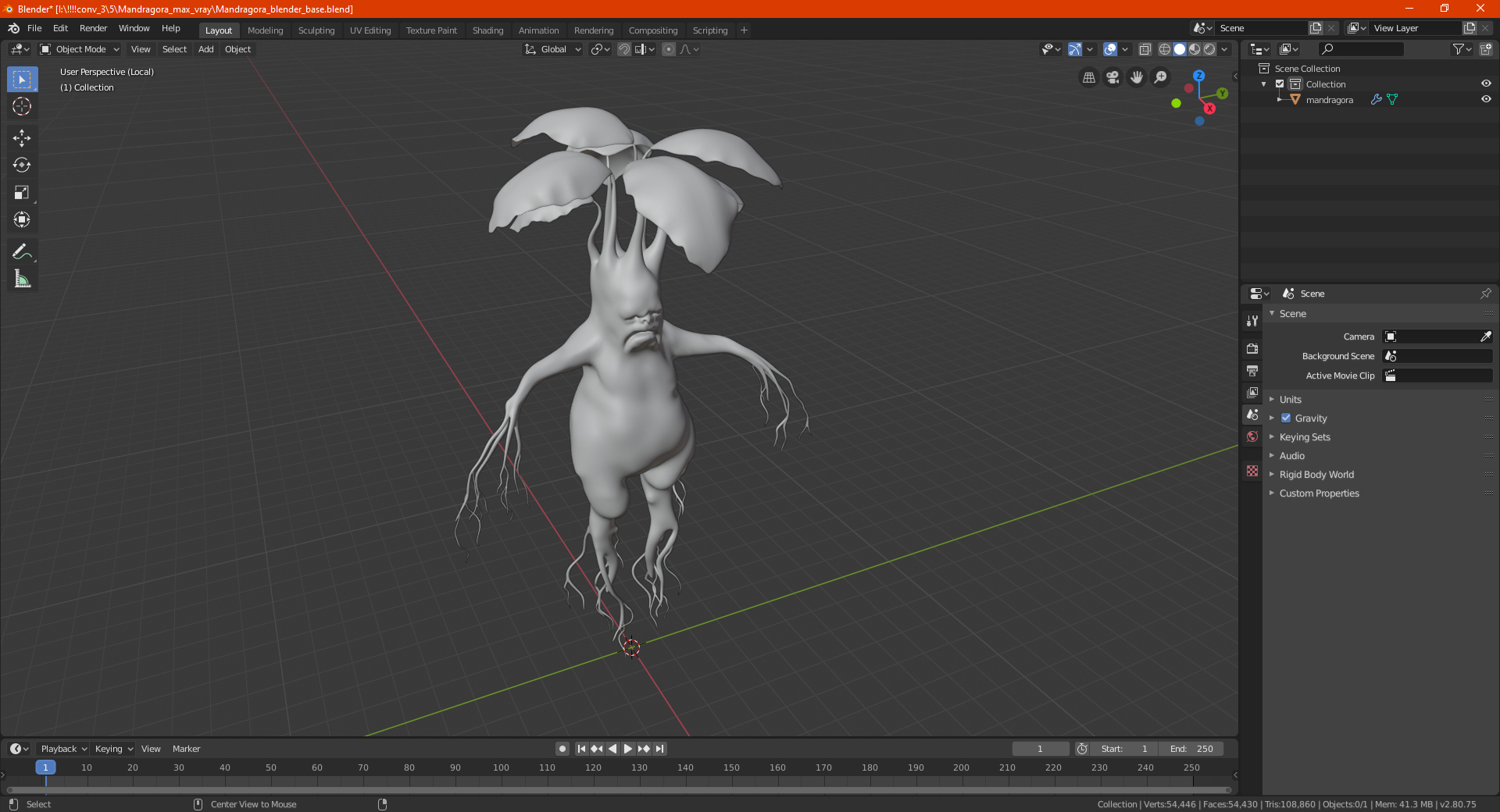Viewport: 1500px width, 812px height.
Task: Switch to material preview shading
Action: pyautogui.click(x=1195, y=49)
